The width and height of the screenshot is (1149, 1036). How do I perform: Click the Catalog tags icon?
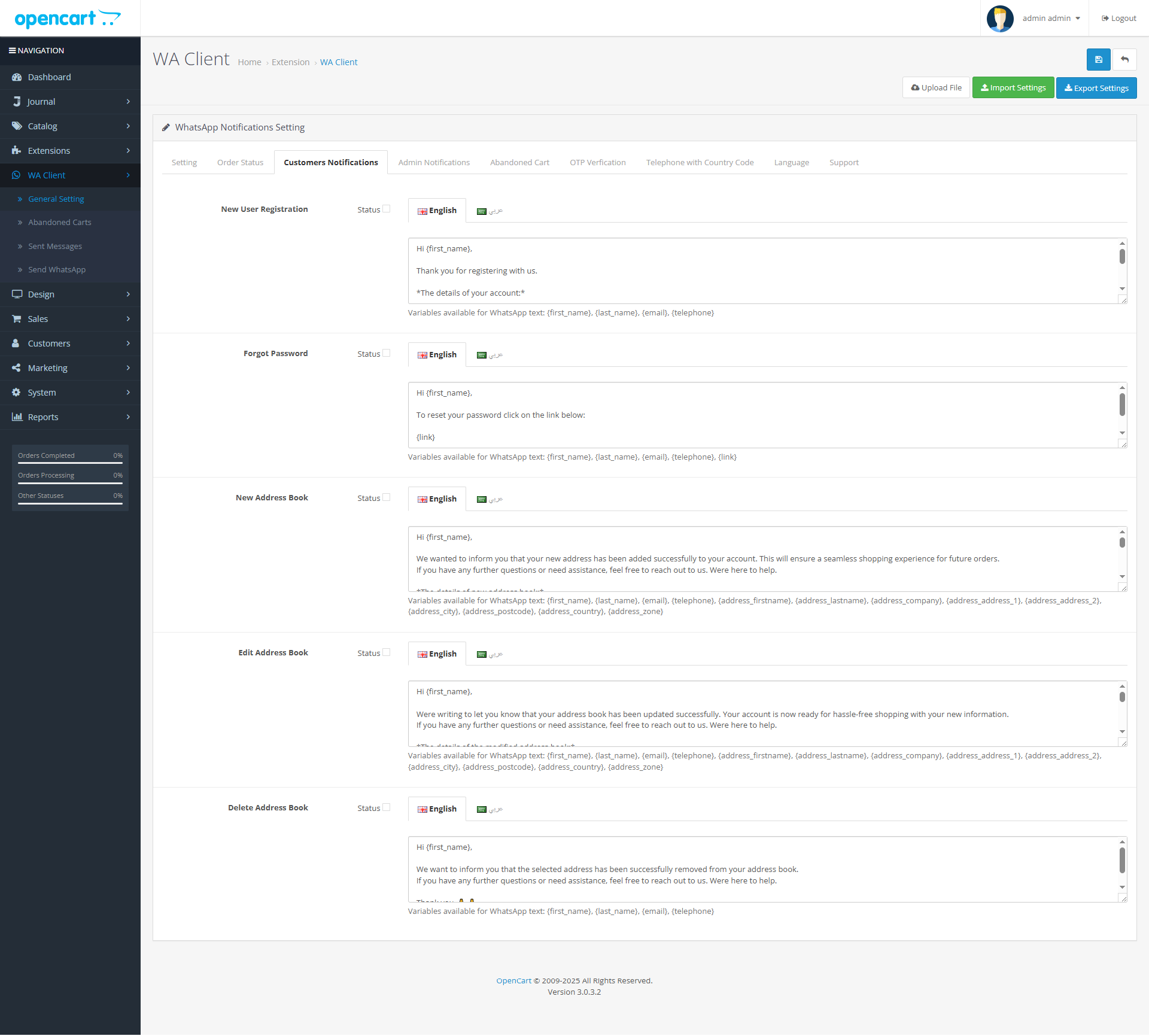click(16, 126)
